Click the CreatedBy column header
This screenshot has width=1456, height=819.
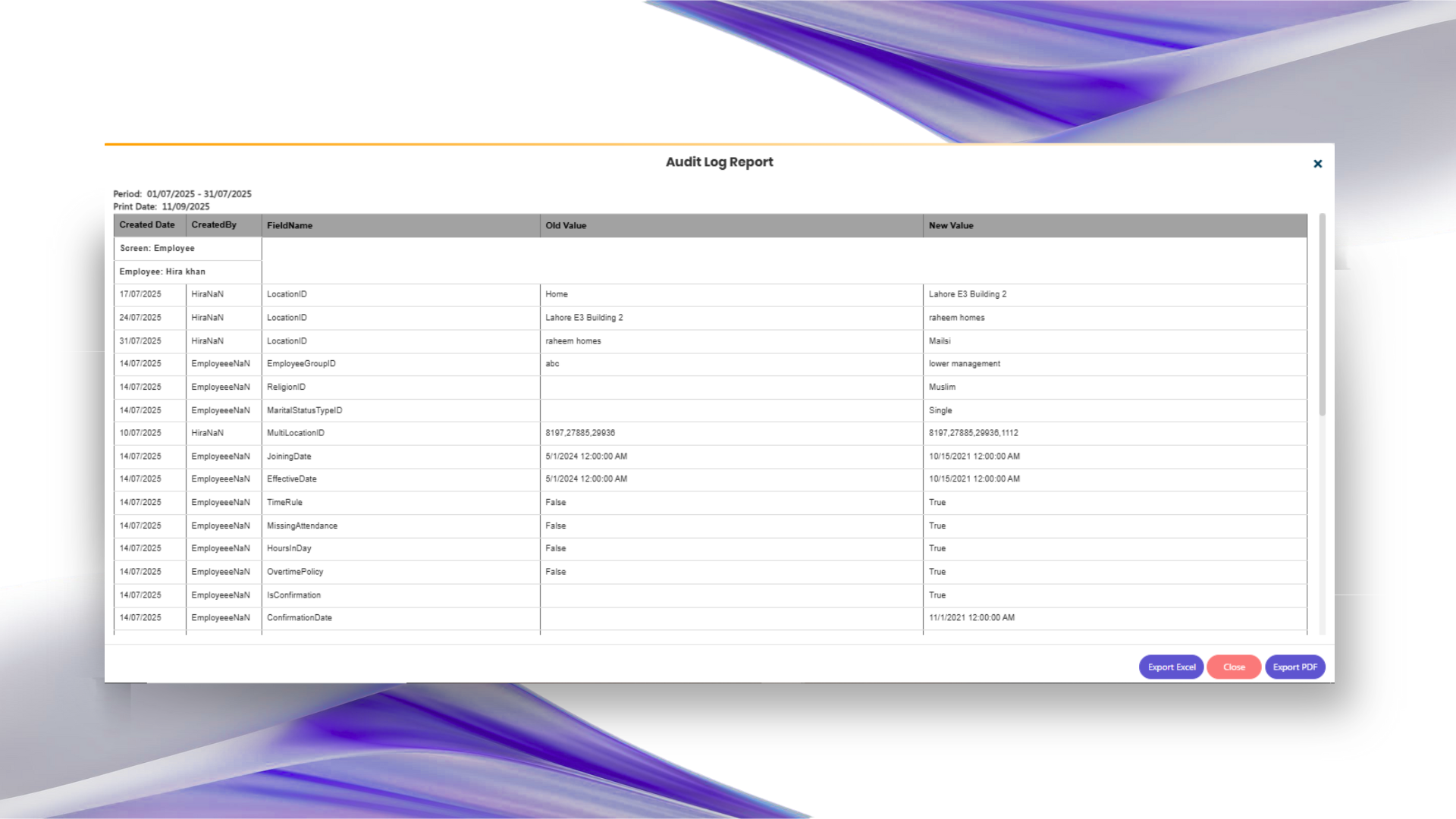[x=214, y=225]
